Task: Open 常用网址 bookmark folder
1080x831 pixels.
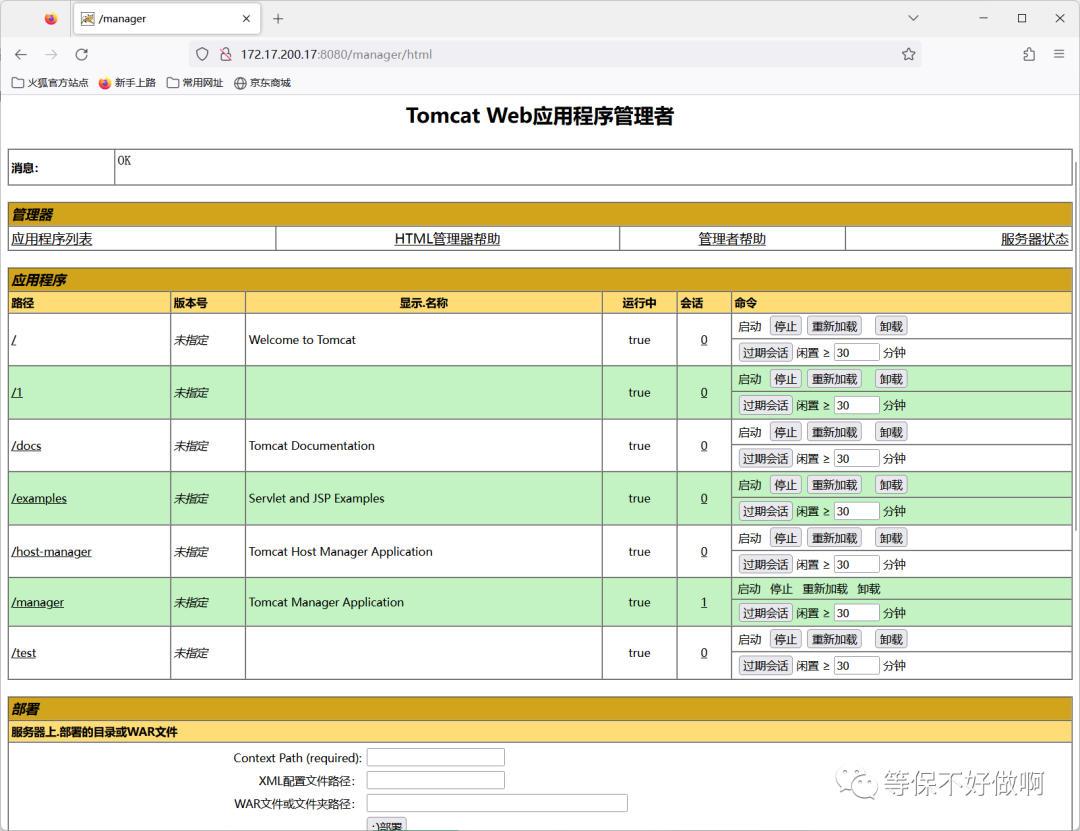Action: [195, 83]
